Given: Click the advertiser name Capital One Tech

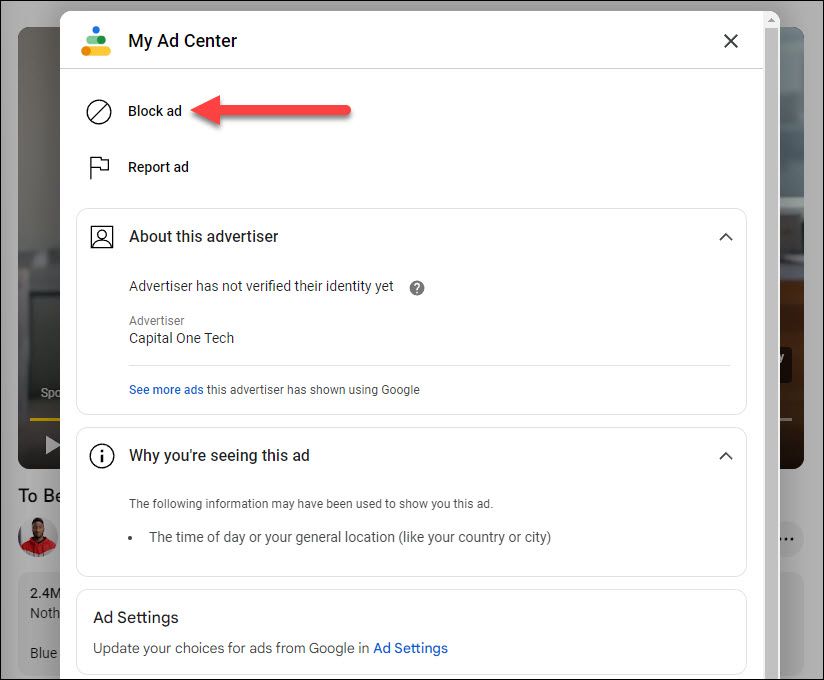Looking at the screenshot, I should point(181,338).
